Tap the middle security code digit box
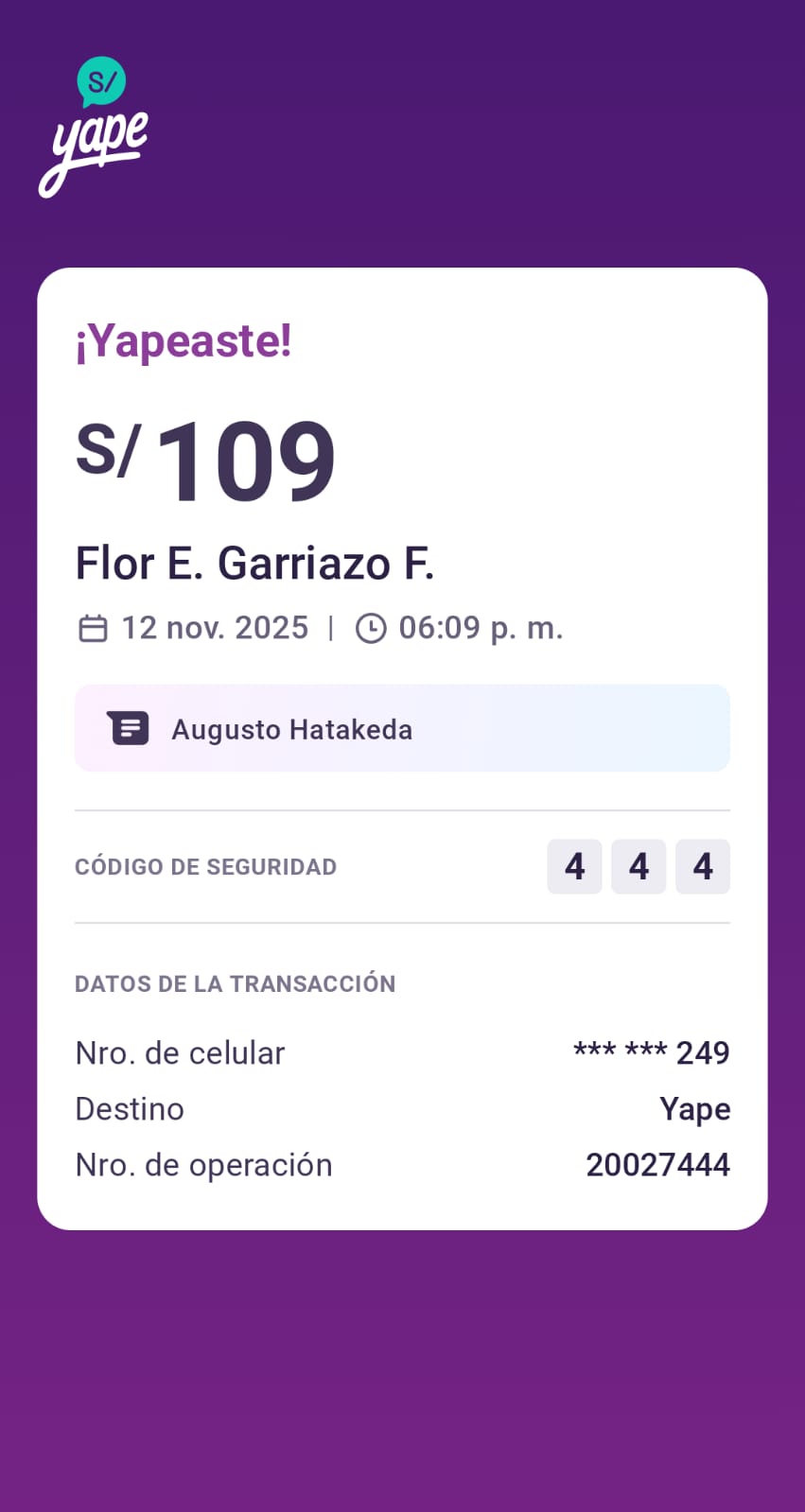The width and height of the screenshot is (805, 1512). (639, 866)
